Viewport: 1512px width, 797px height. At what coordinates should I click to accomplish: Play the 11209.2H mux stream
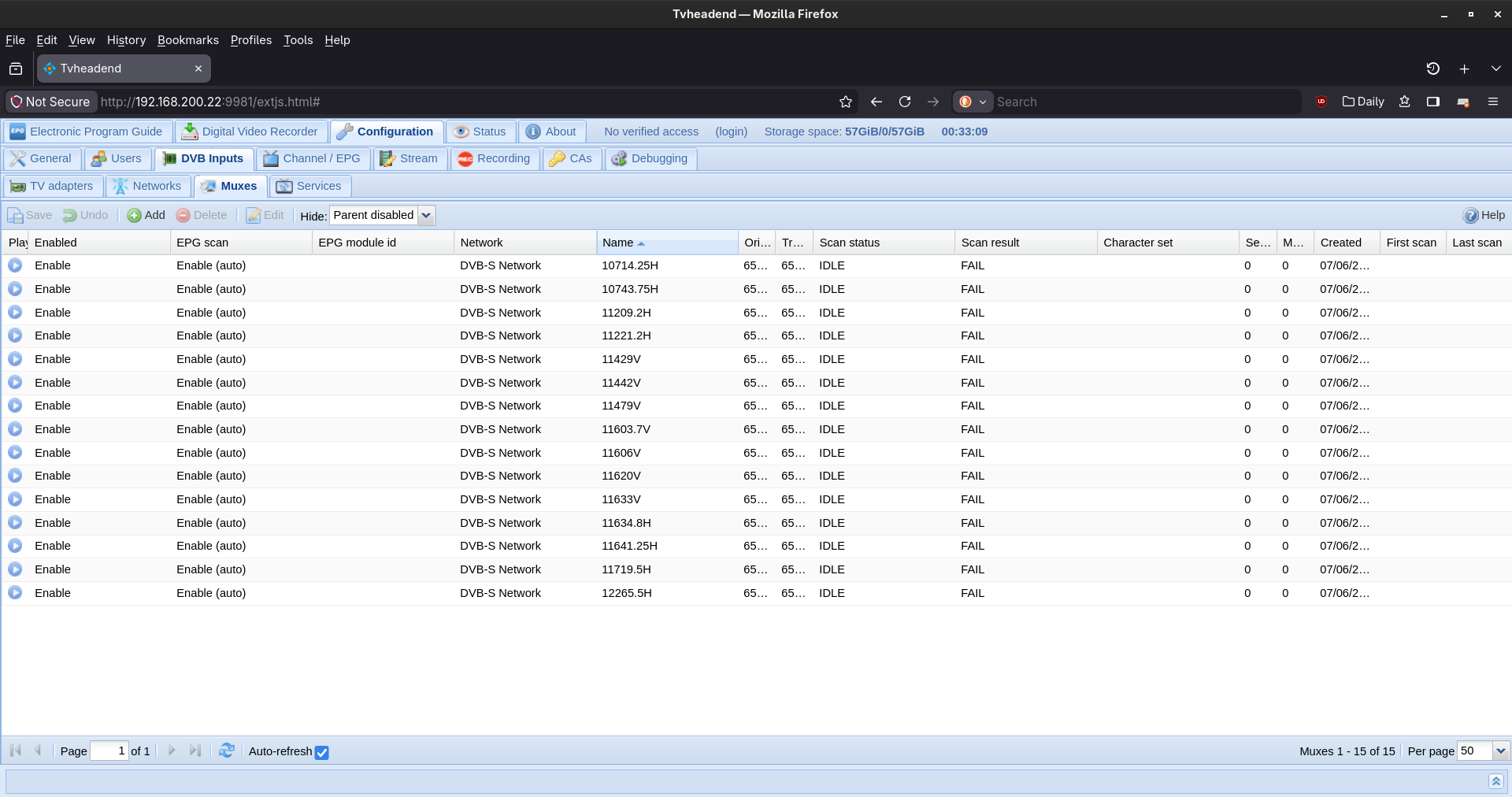tap(15, 313)
